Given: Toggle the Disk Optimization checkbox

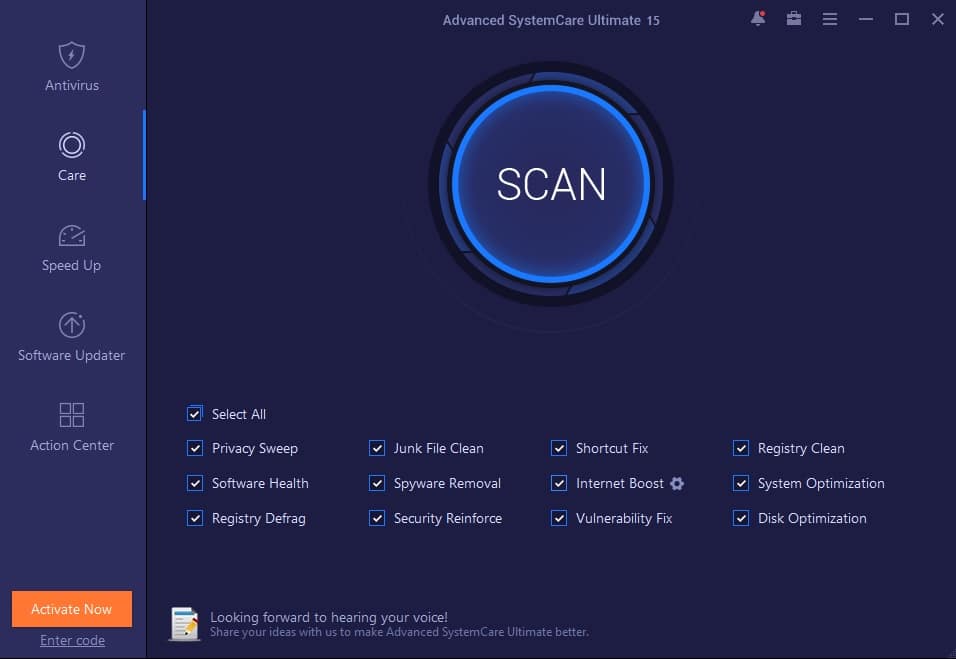Looking at the screenshot, I should point(741,519).
